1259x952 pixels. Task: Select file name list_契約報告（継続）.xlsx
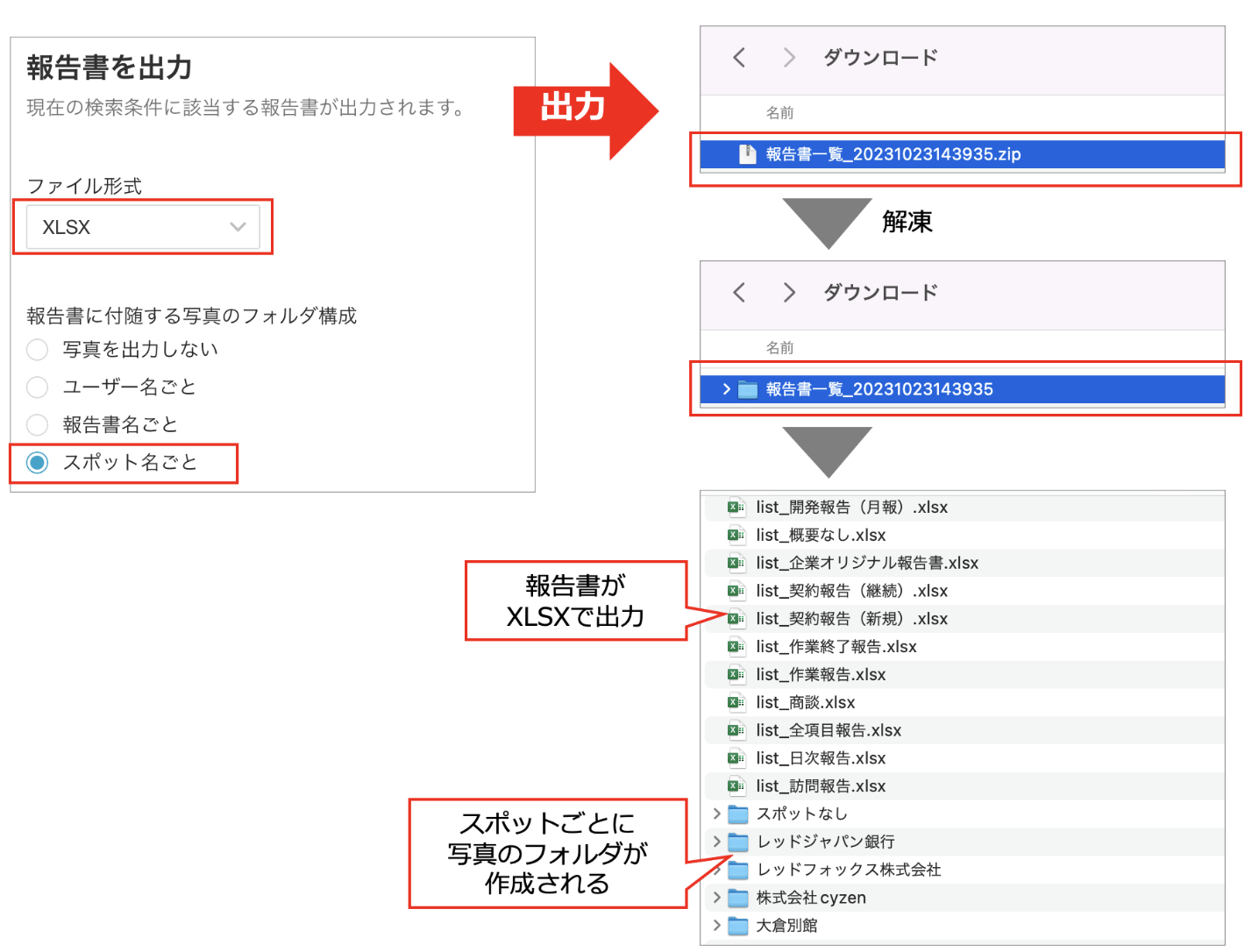coord(852,591)
